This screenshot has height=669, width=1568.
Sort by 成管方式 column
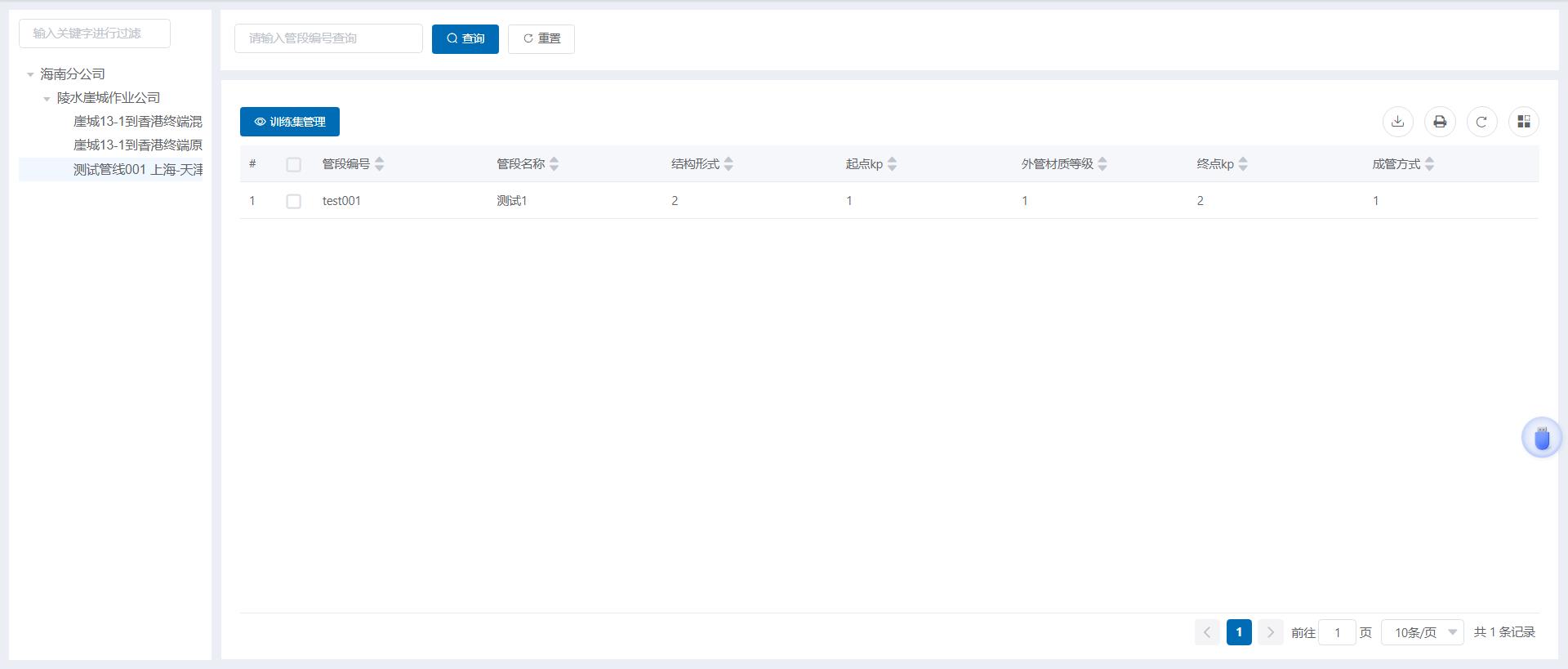(x=1429, y=164)
